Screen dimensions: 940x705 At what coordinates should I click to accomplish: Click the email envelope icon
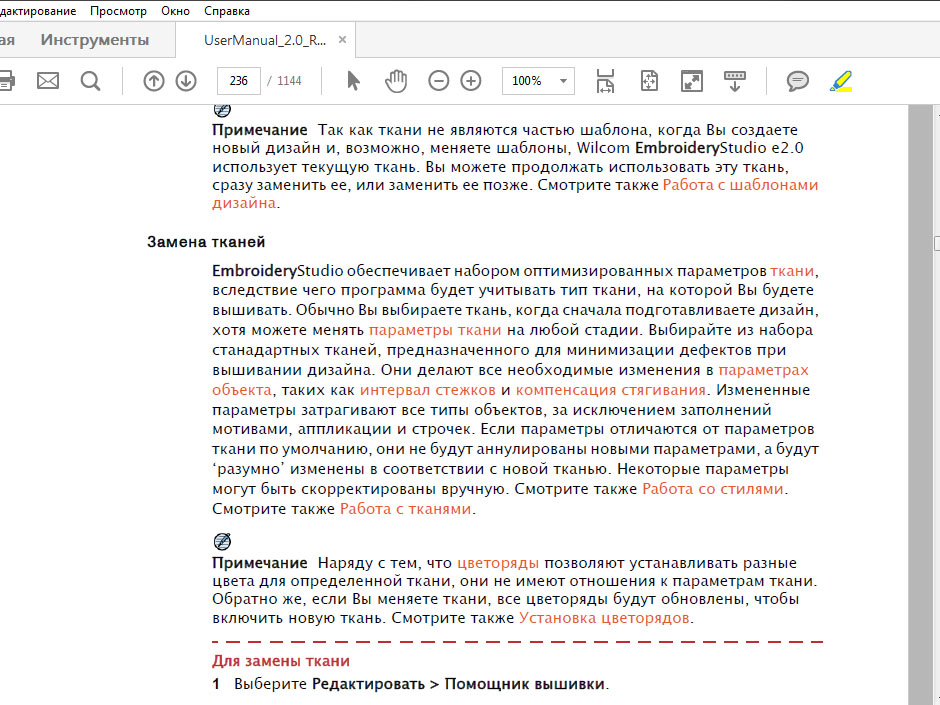click(x=48, y=81)
